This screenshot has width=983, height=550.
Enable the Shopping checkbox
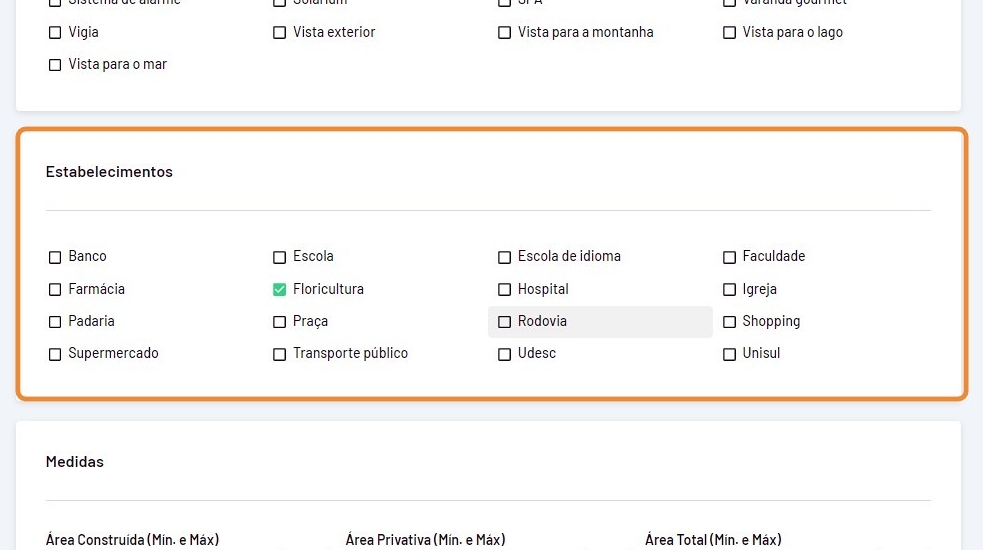pyautogui.click(x=730, y=322)
